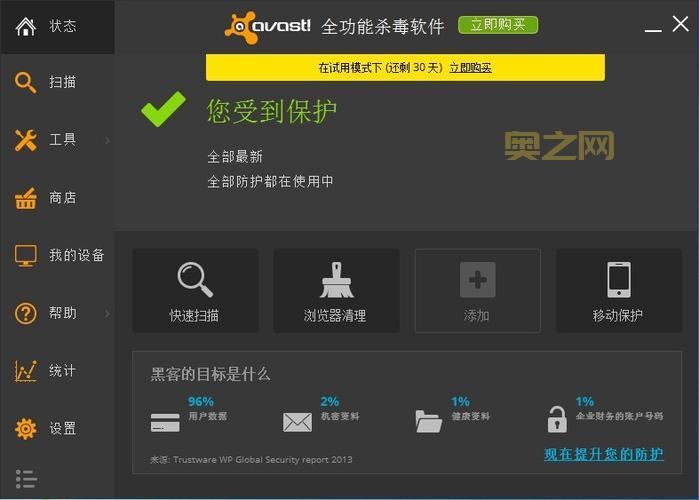Click the 浏览器清理 broom icon
This screenshot has width=699, height=500.
click(337, 280)
